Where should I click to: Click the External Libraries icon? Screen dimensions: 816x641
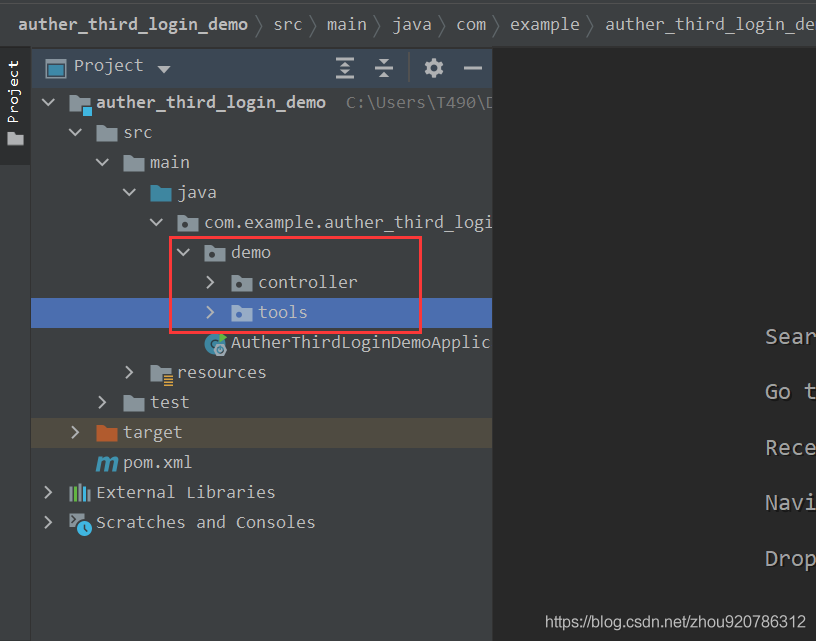click(x=80, y=493)
